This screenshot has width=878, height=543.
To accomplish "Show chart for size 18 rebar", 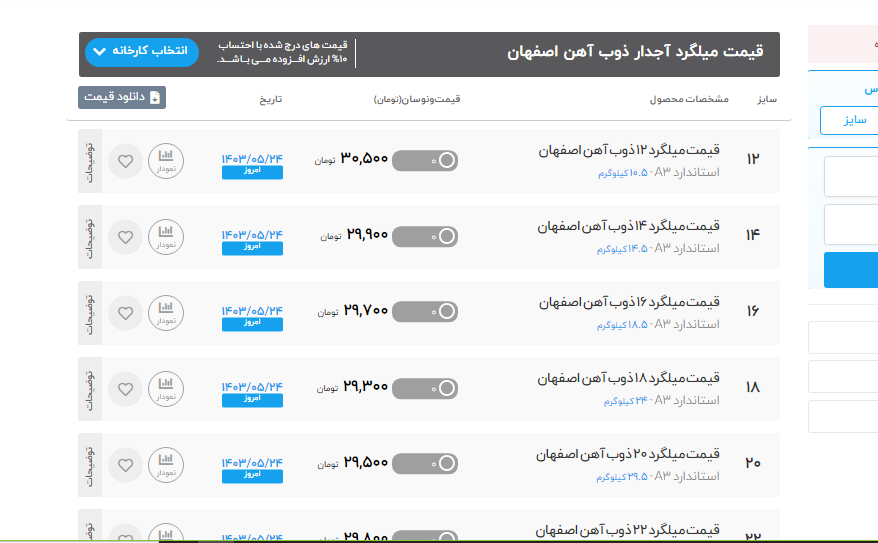I will (x=165, y=388).
